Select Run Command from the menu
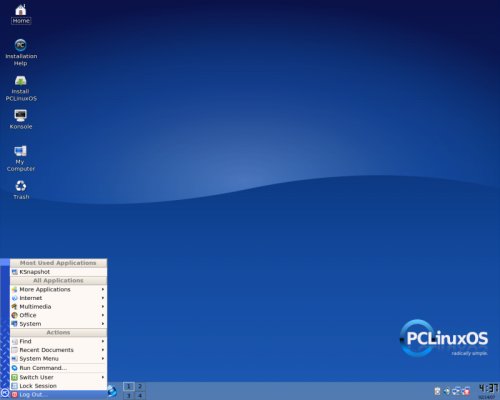 click(x=58, y=368)
